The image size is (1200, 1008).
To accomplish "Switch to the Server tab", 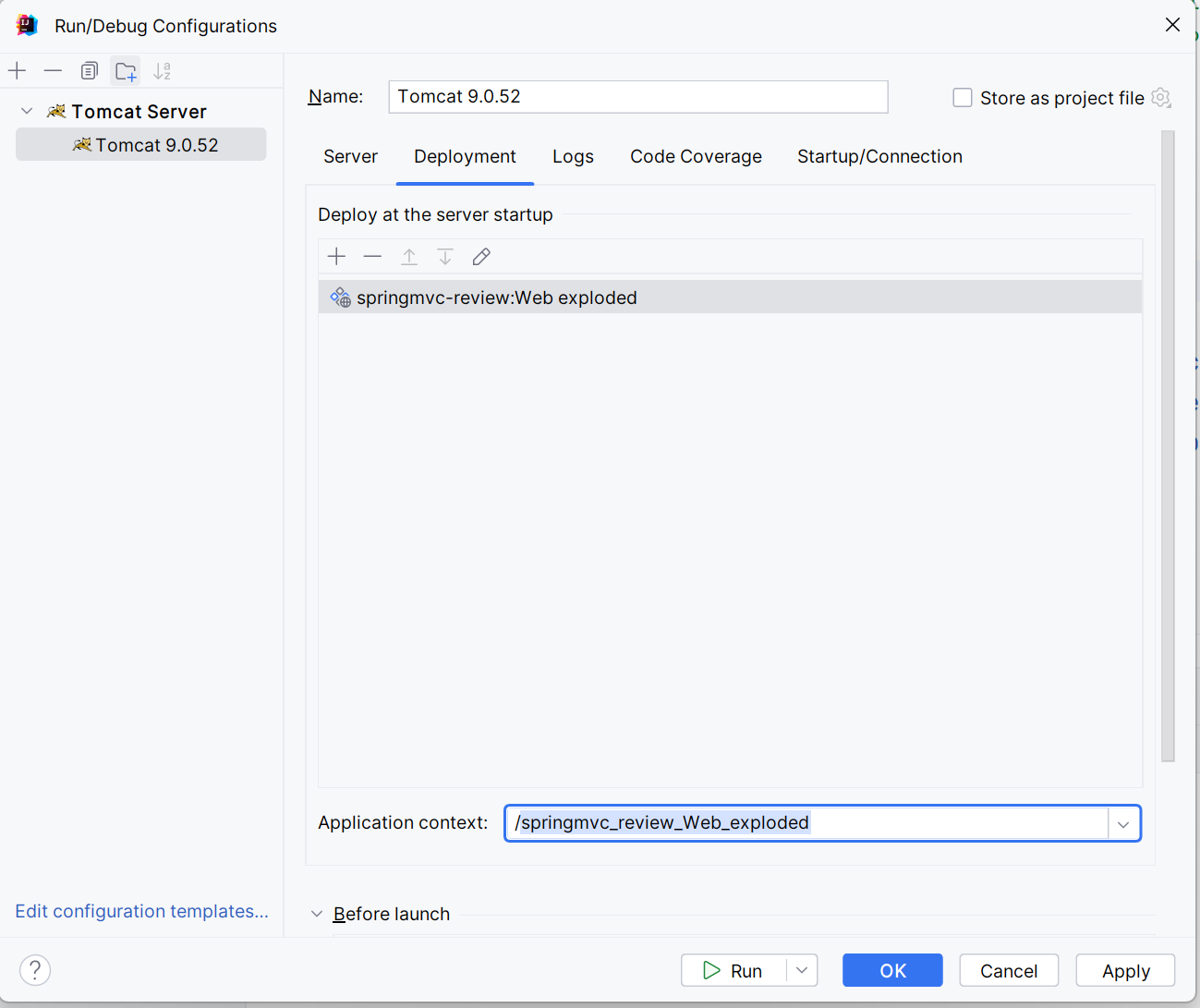I will pos(351,156).
